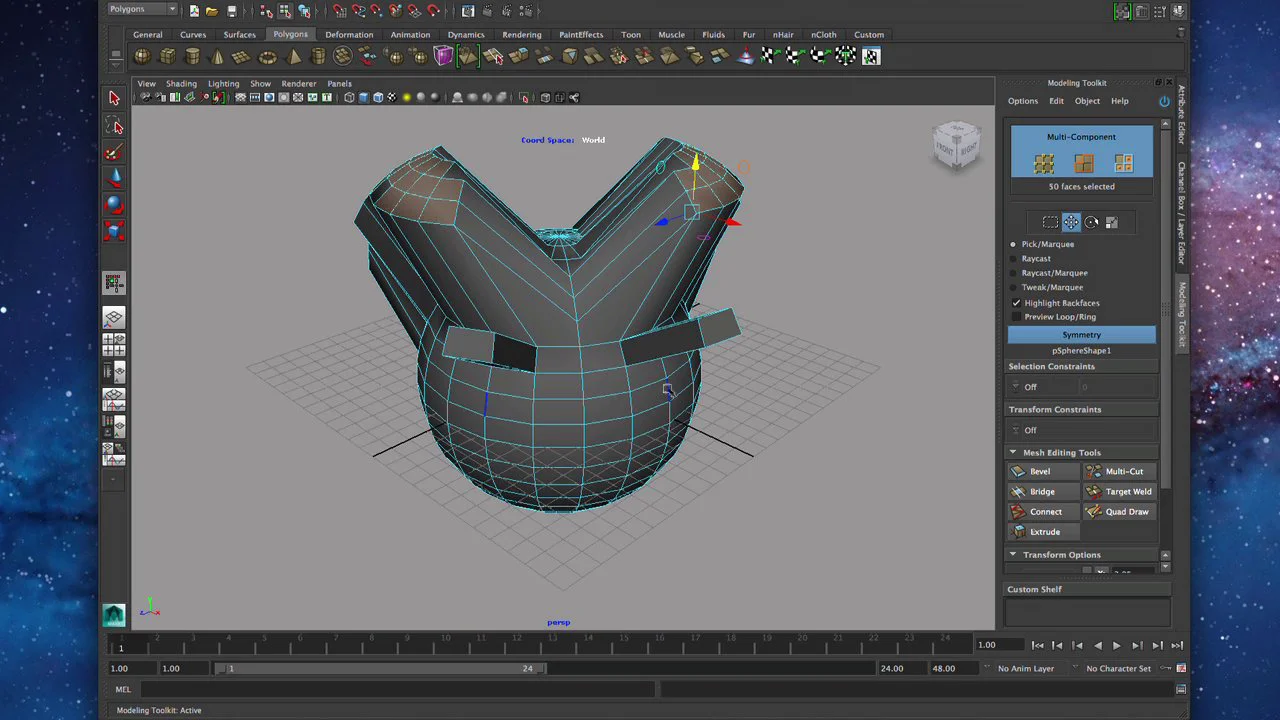Select the Quad Draw tool

coord(1120,511)
